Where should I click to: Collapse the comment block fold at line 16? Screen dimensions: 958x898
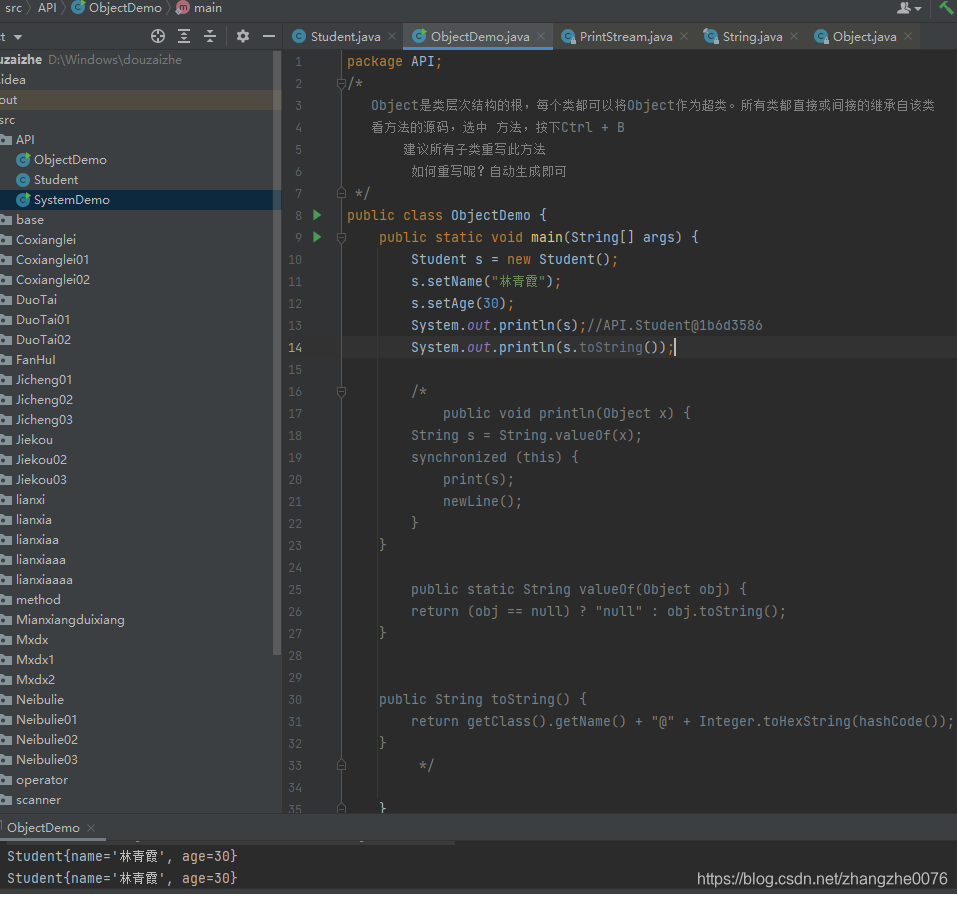tap(340, 390)
